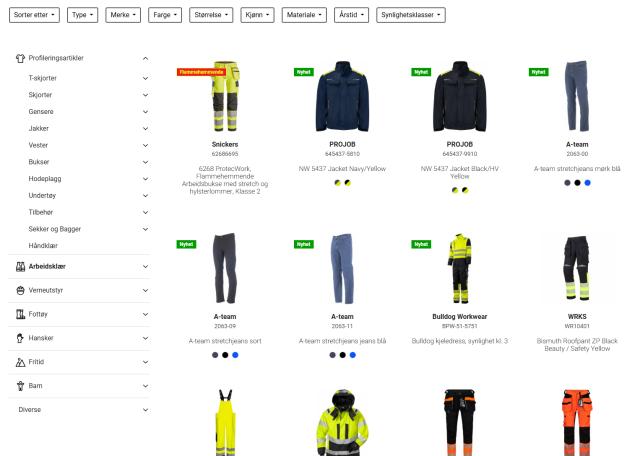Expand the Jakker subcategory chevron
Viewport: 640px width, 456px height.
(145, 129)
